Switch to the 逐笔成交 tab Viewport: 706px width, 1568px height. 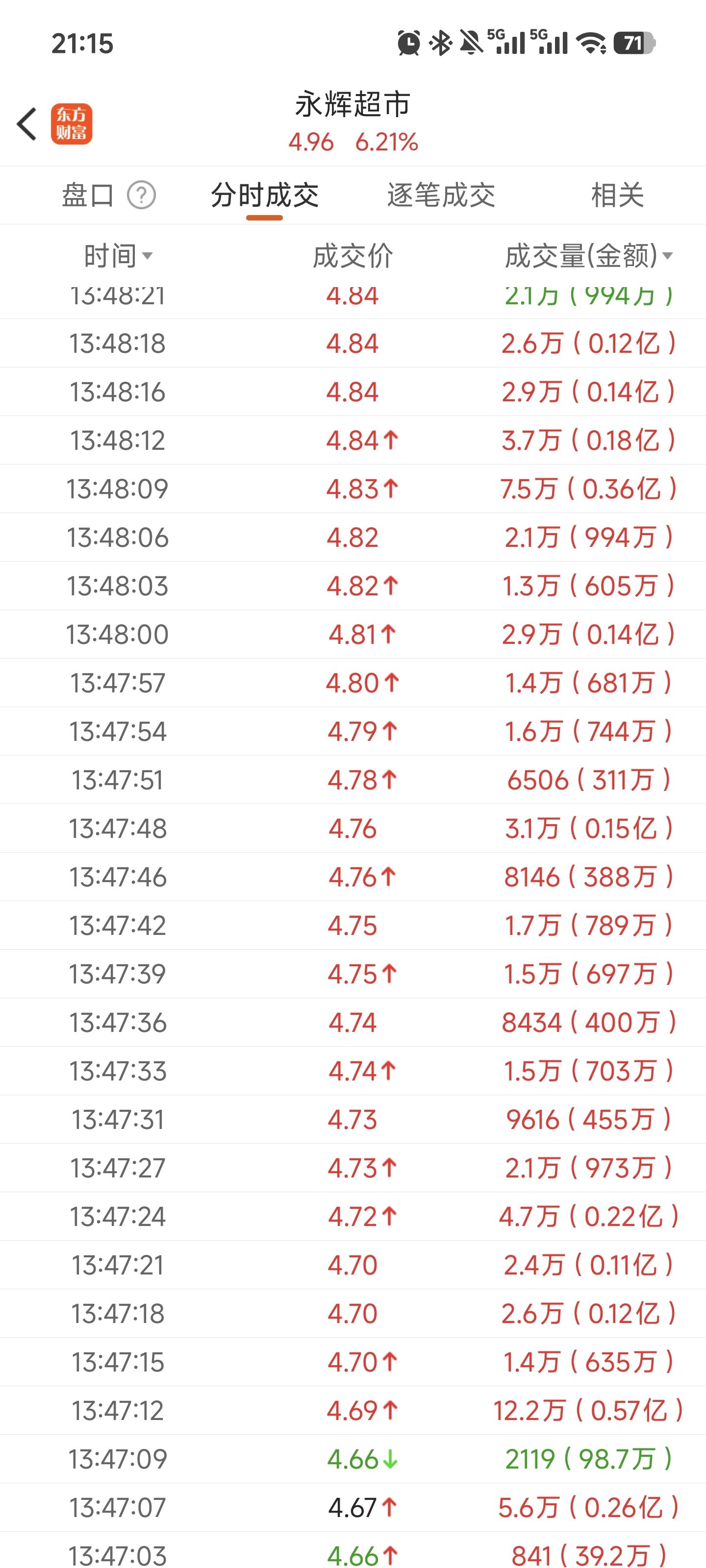441,196
